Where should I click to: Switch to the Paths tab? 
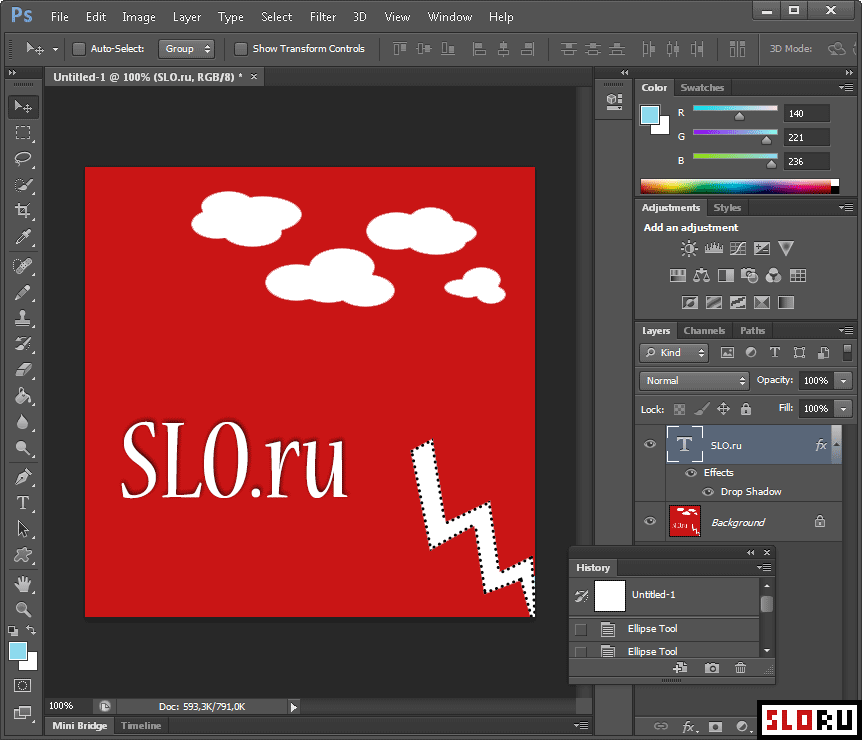[752, 330]
